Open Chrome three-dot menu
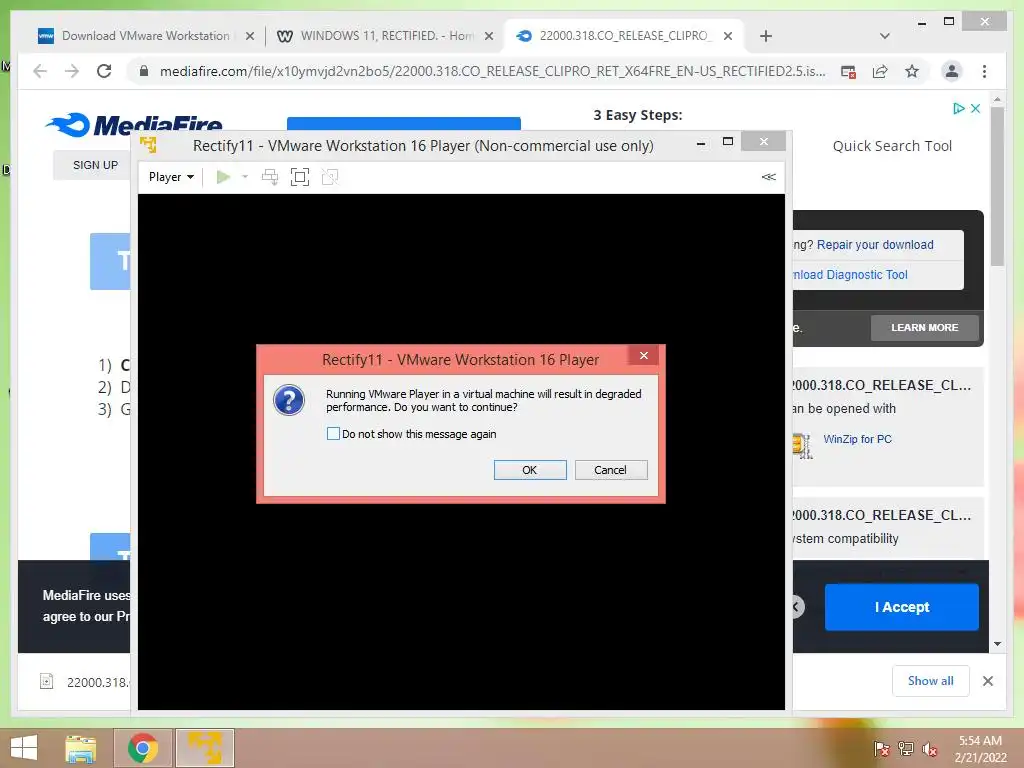The width and height of the screenshot is (1024, 768). [984, 71]
